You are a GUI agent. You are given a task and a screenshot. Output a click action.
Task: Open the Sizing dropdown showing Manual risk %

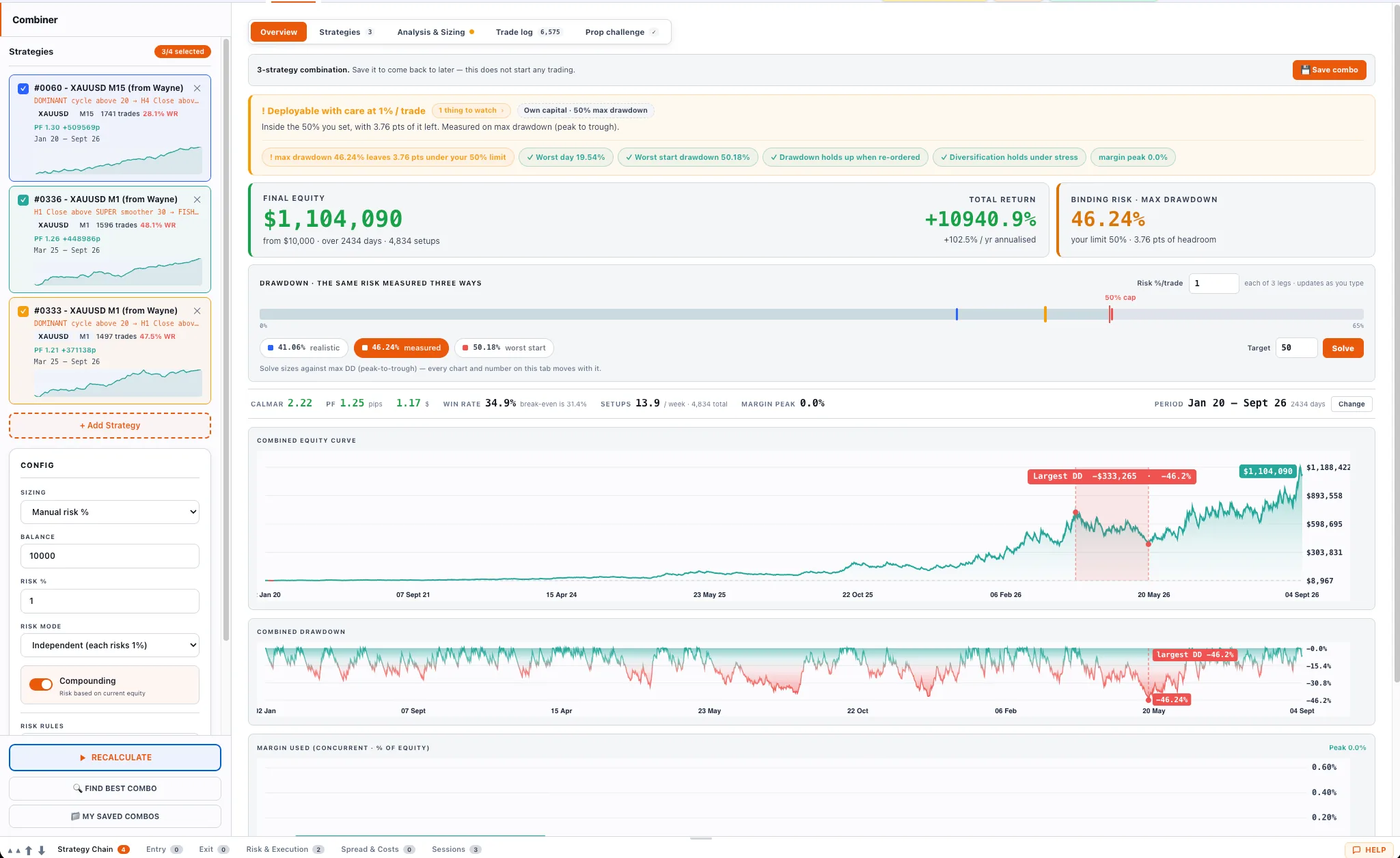pos(110,512)
